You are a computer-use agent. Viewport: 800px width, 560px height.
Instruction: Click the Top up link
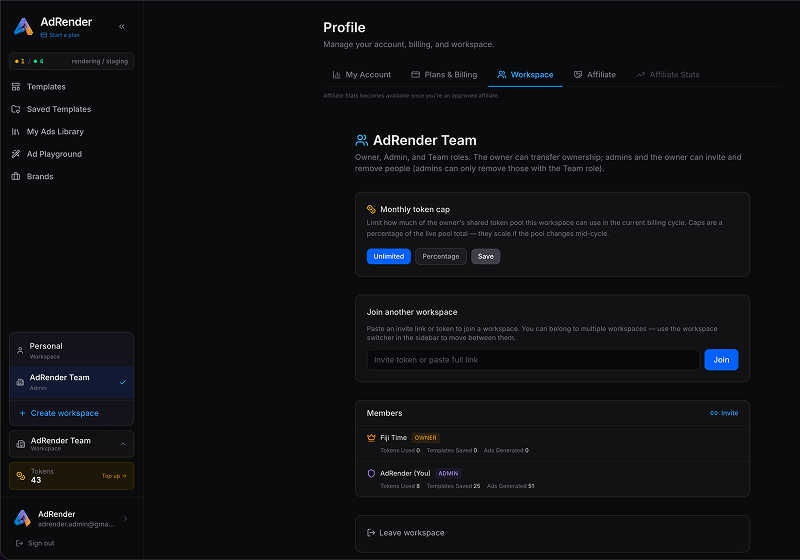pyautogui.click(x=114, y=476)
